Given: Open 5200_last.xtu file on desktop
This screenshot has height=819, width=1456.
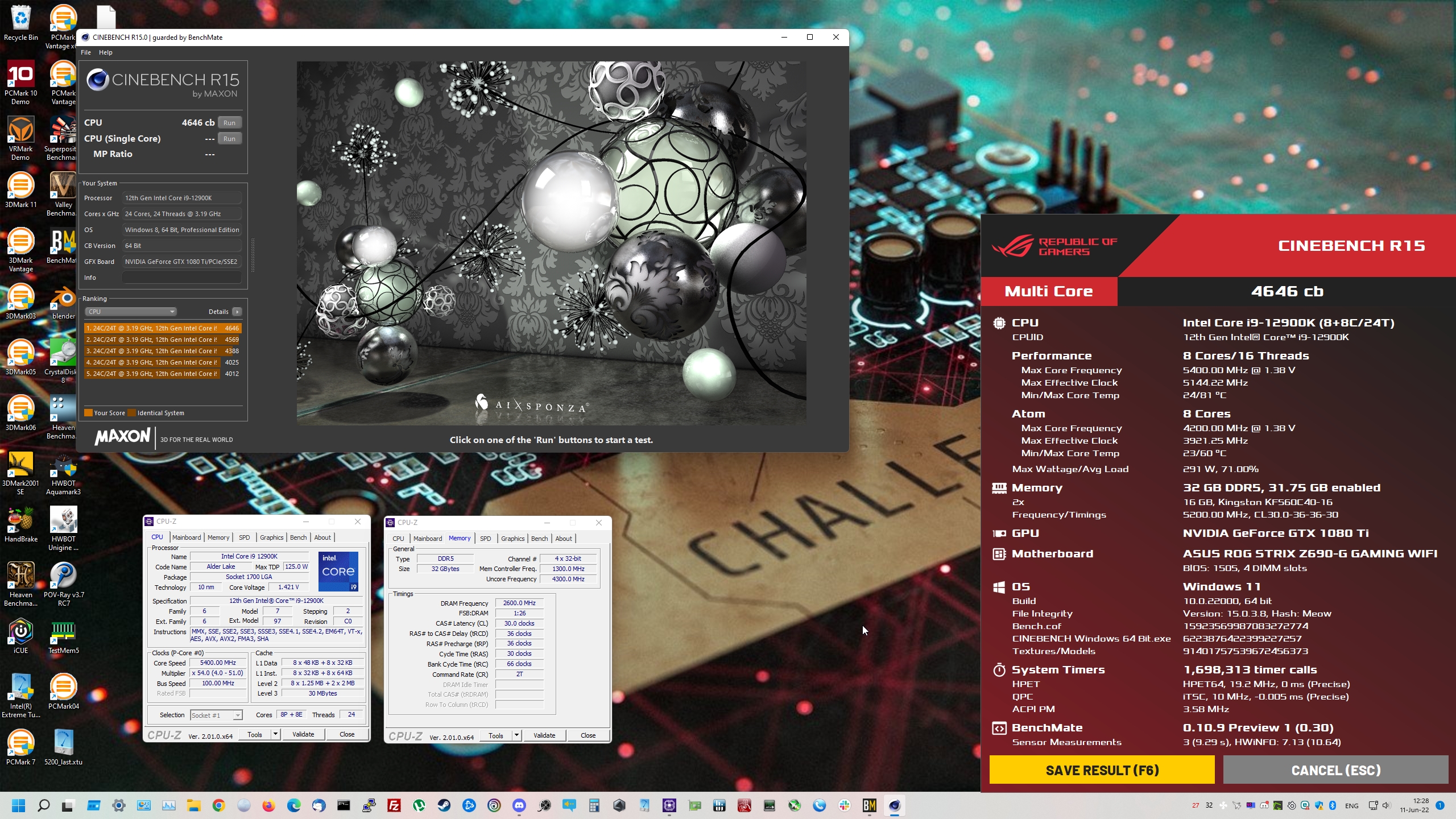Looking at the screenshot, I should [x=63, y=748].
